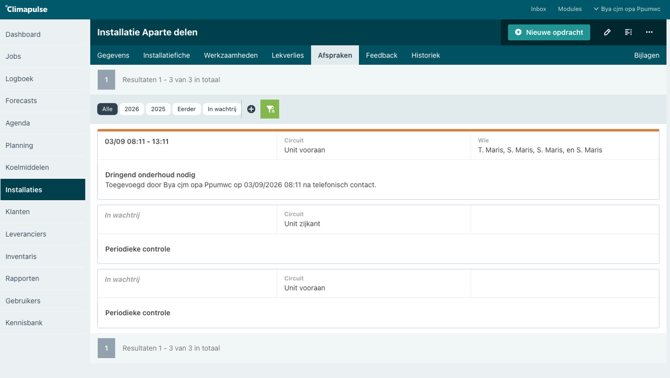Screen dimensions: 670x378
Task: Select the Alle filter chip
Action: pos(107,109)
